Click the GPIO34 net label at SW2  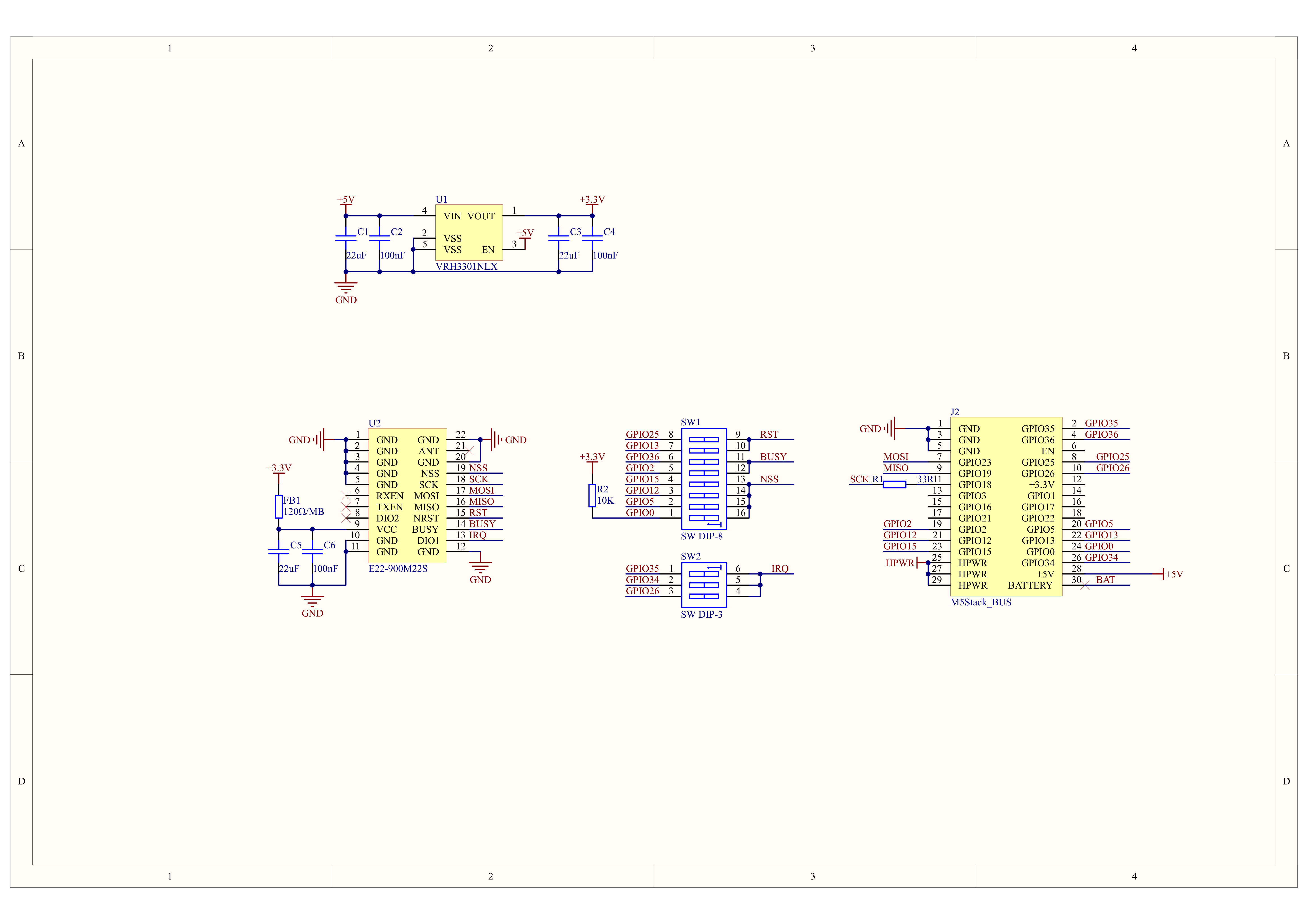(x=642, y=580)
